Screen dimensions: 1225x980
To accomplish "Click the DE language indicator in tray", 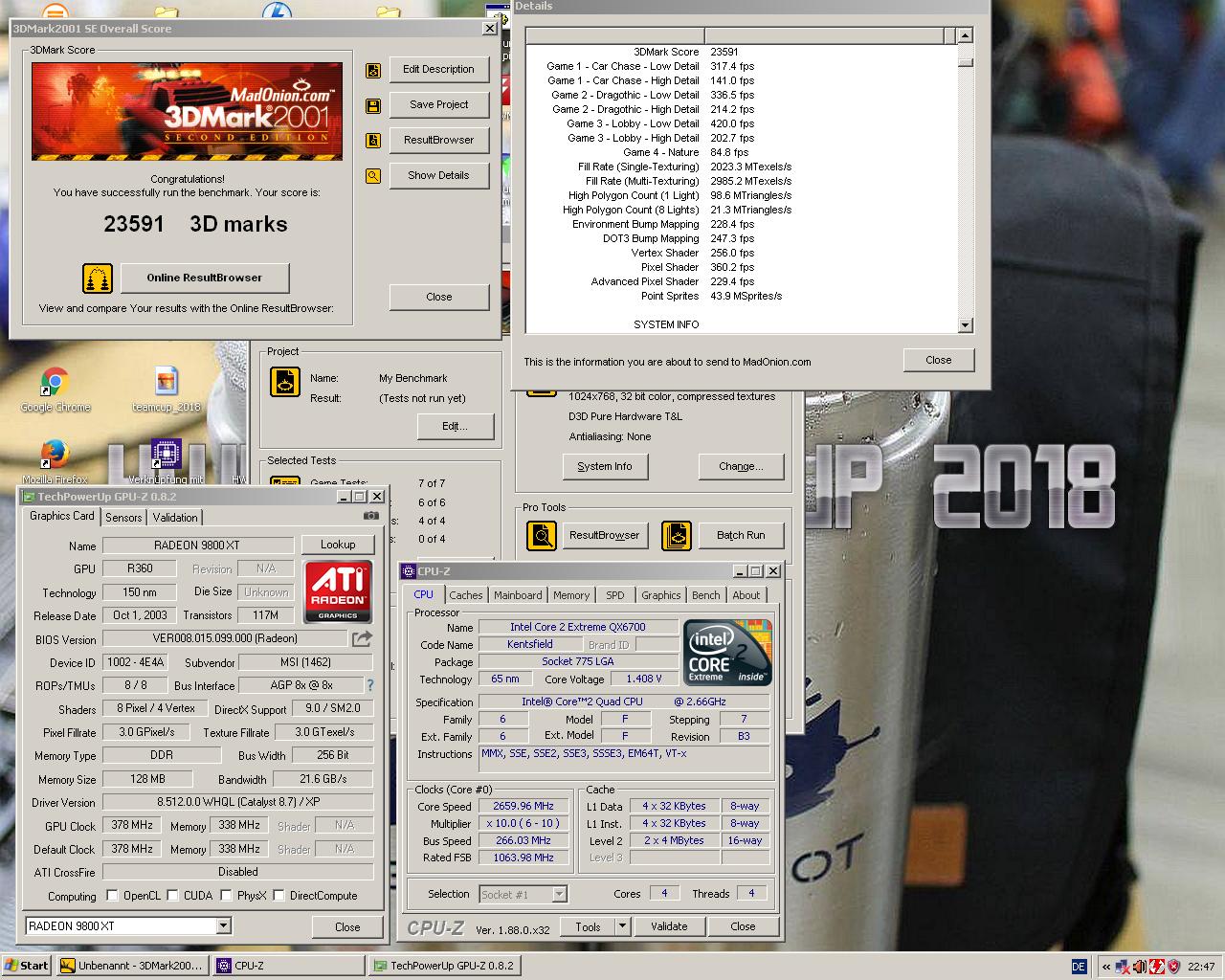I will (x=1079, y=967).
